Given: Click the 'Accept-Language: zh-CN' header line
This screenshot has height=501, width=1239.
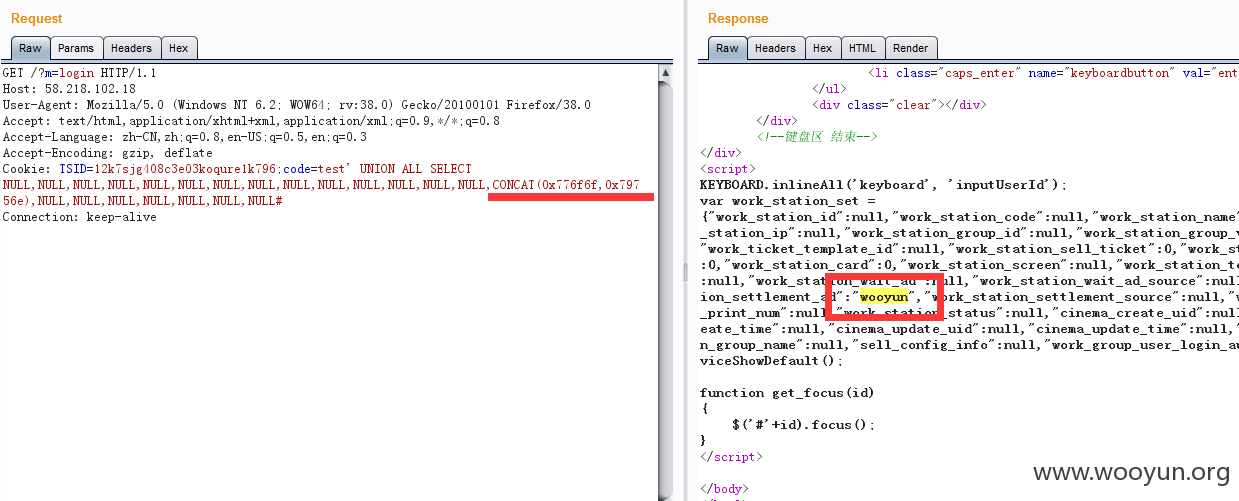Looking at the screenshot, I should coord(185,137).
